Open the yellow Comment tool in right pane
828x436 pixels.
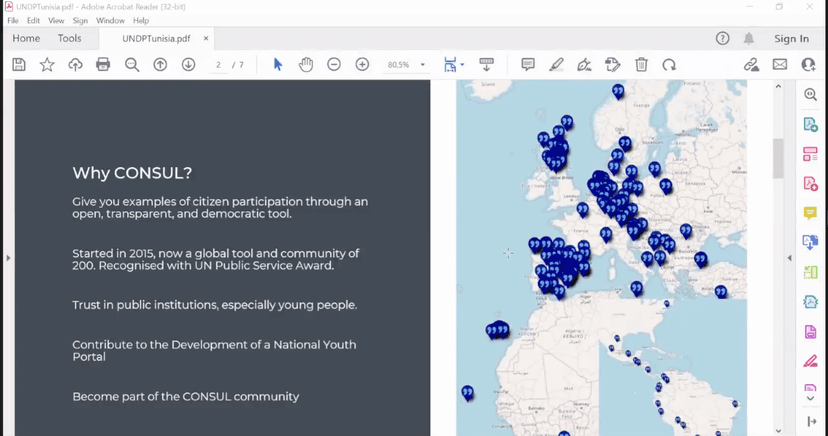tap(811, 213)
